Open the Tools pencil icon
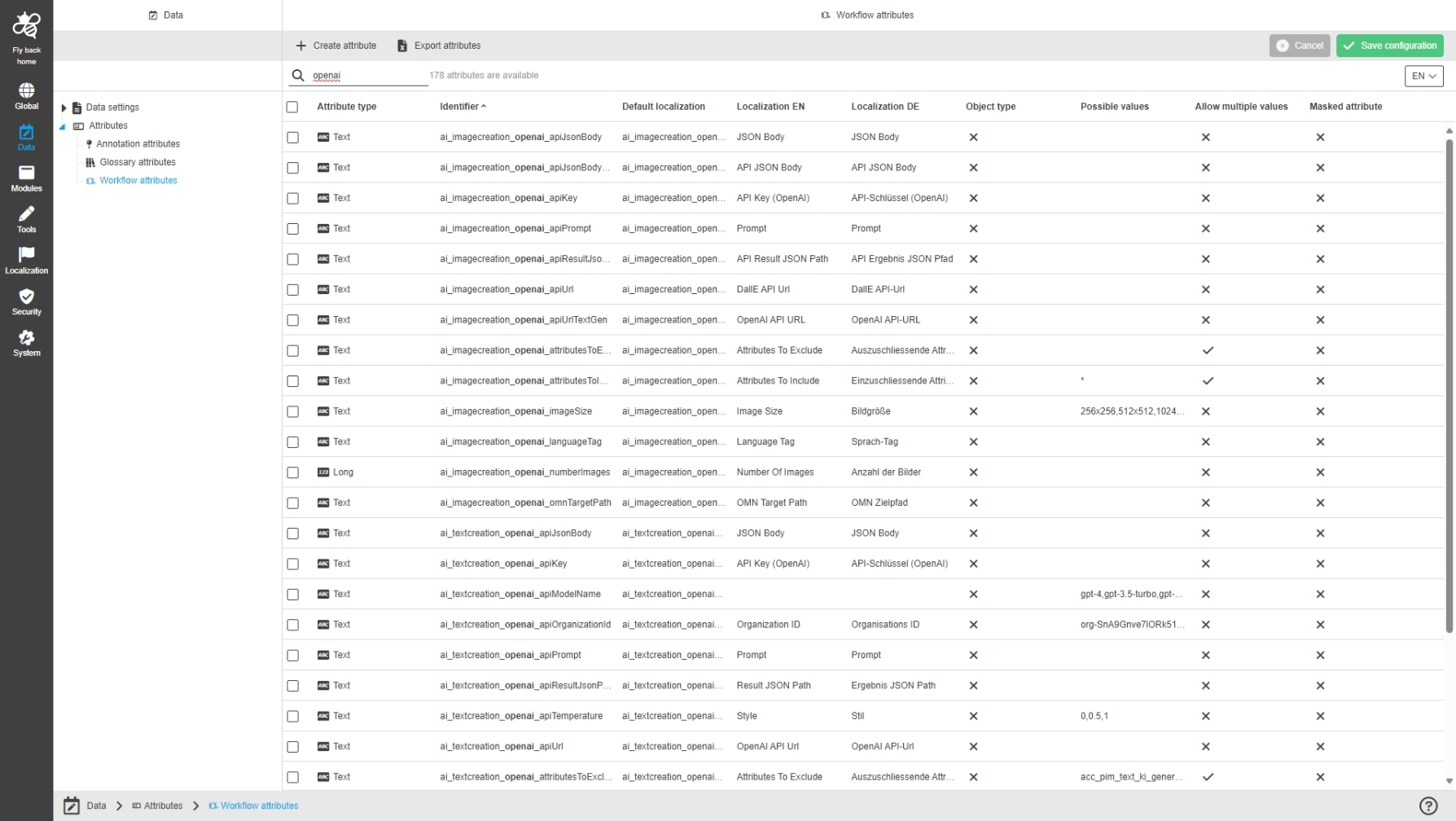The height and width of the screenshot is (821, 1456). [26, 214]
